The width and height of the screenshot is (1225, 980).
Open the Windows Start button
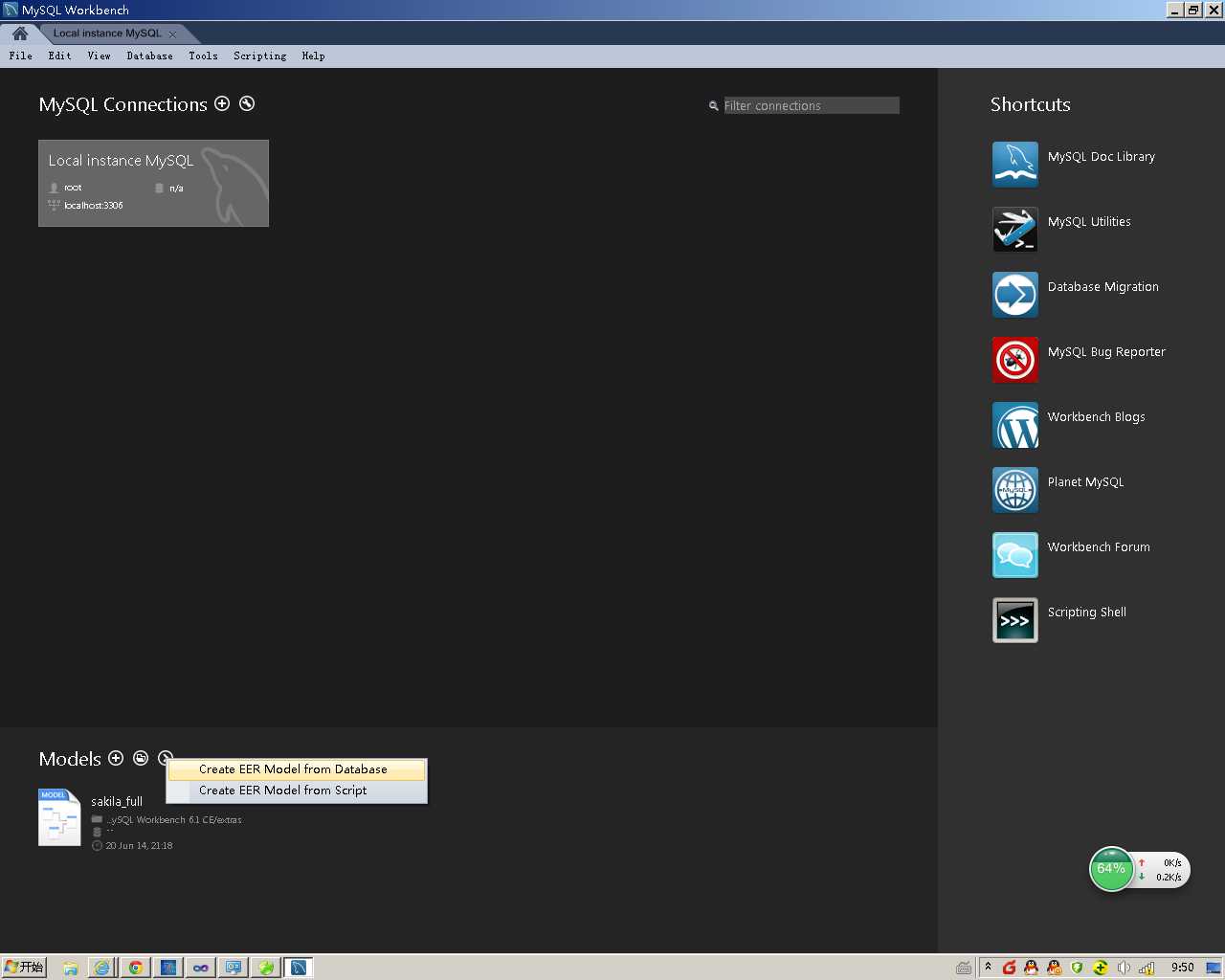[x=24, y=968]
